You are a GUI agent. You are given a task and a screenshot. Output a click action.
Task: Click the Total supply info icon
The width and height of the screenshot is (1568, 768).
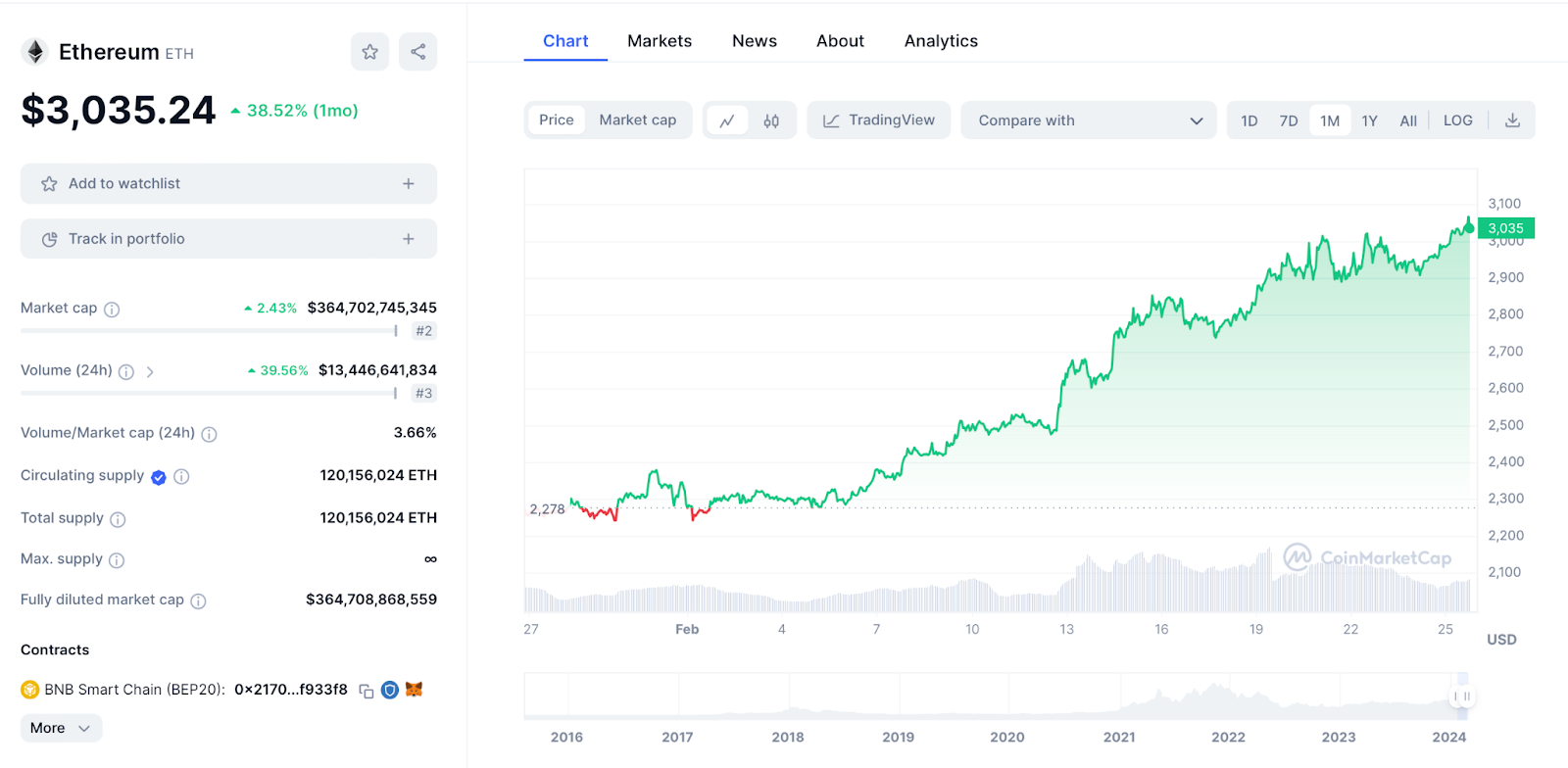118,519
